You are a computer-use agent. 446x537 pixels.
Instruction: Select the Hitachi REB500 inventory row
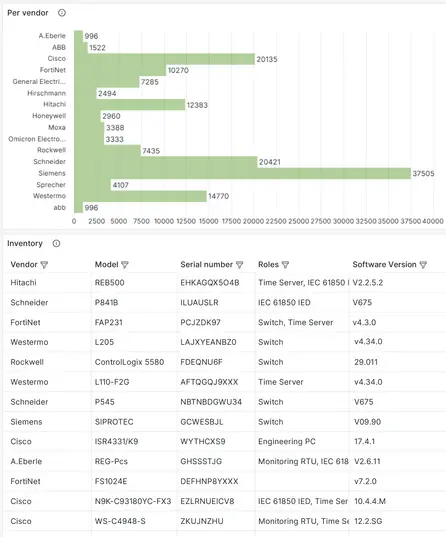pos(225,283)
